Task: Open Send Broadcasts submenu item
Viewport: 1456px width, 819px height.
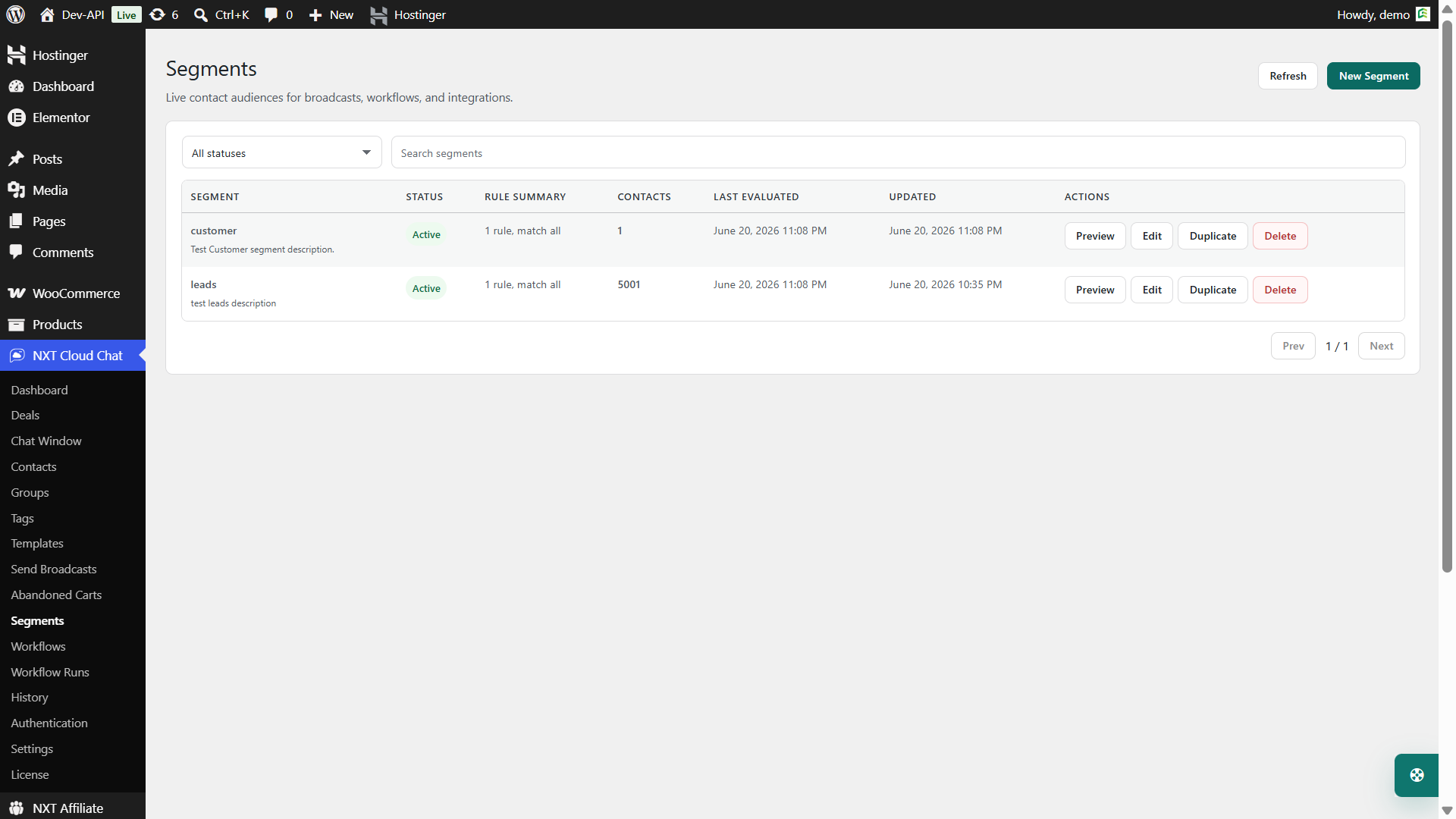Action: point(53,569)
